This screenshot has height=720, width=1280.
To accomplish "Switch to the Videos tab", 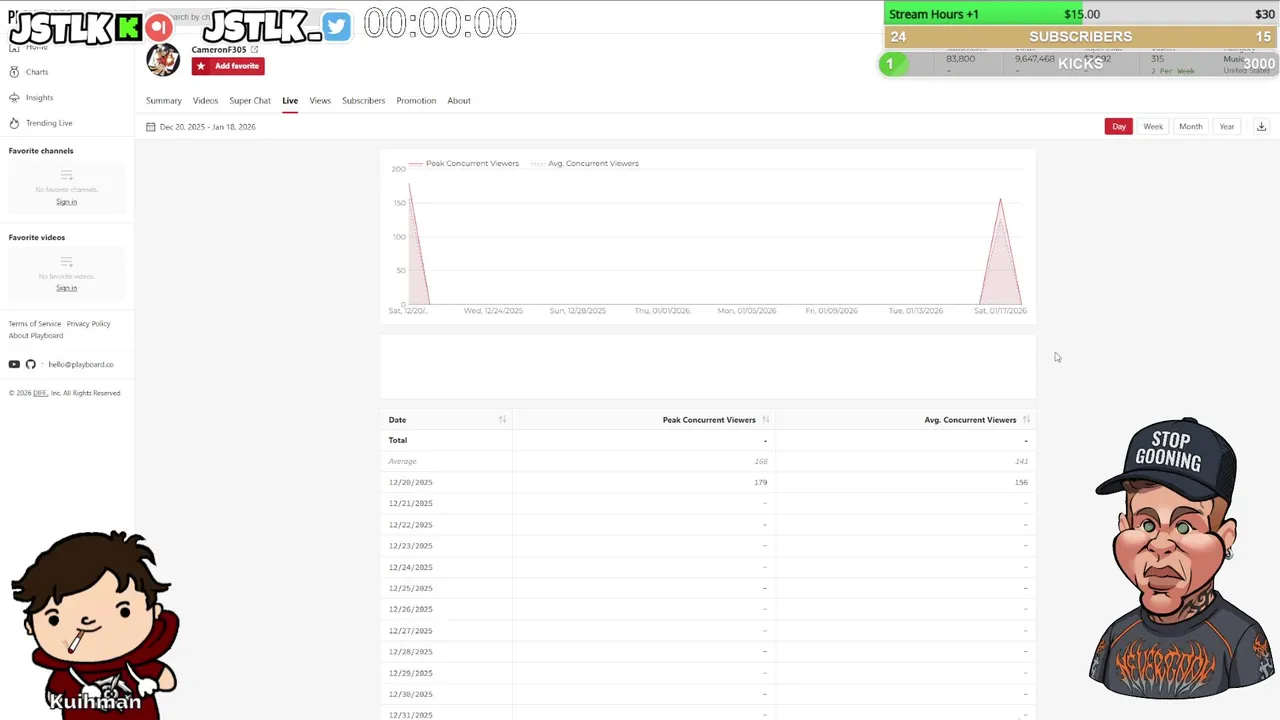I will click(x=205, y=101).
